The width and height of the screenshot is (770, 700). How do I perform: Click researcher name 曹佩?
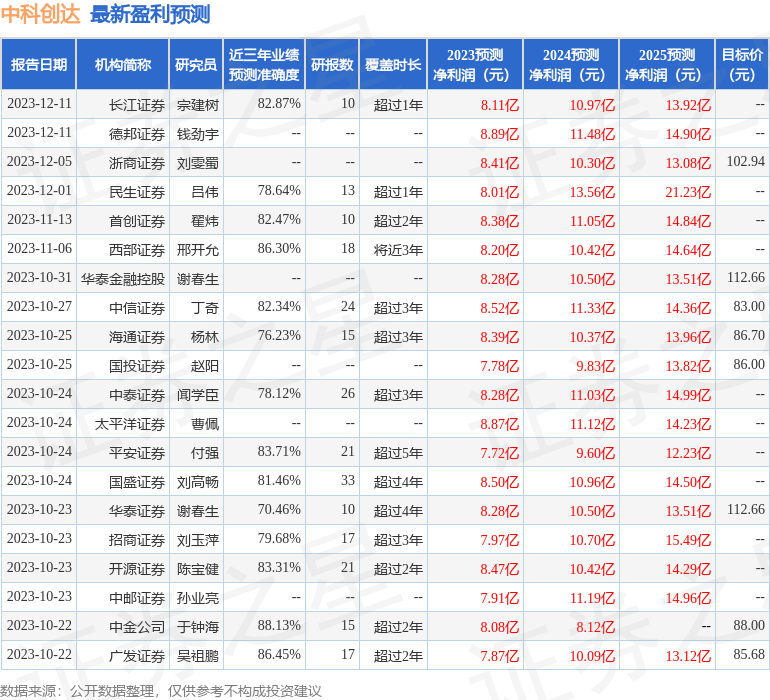point(205,424)
